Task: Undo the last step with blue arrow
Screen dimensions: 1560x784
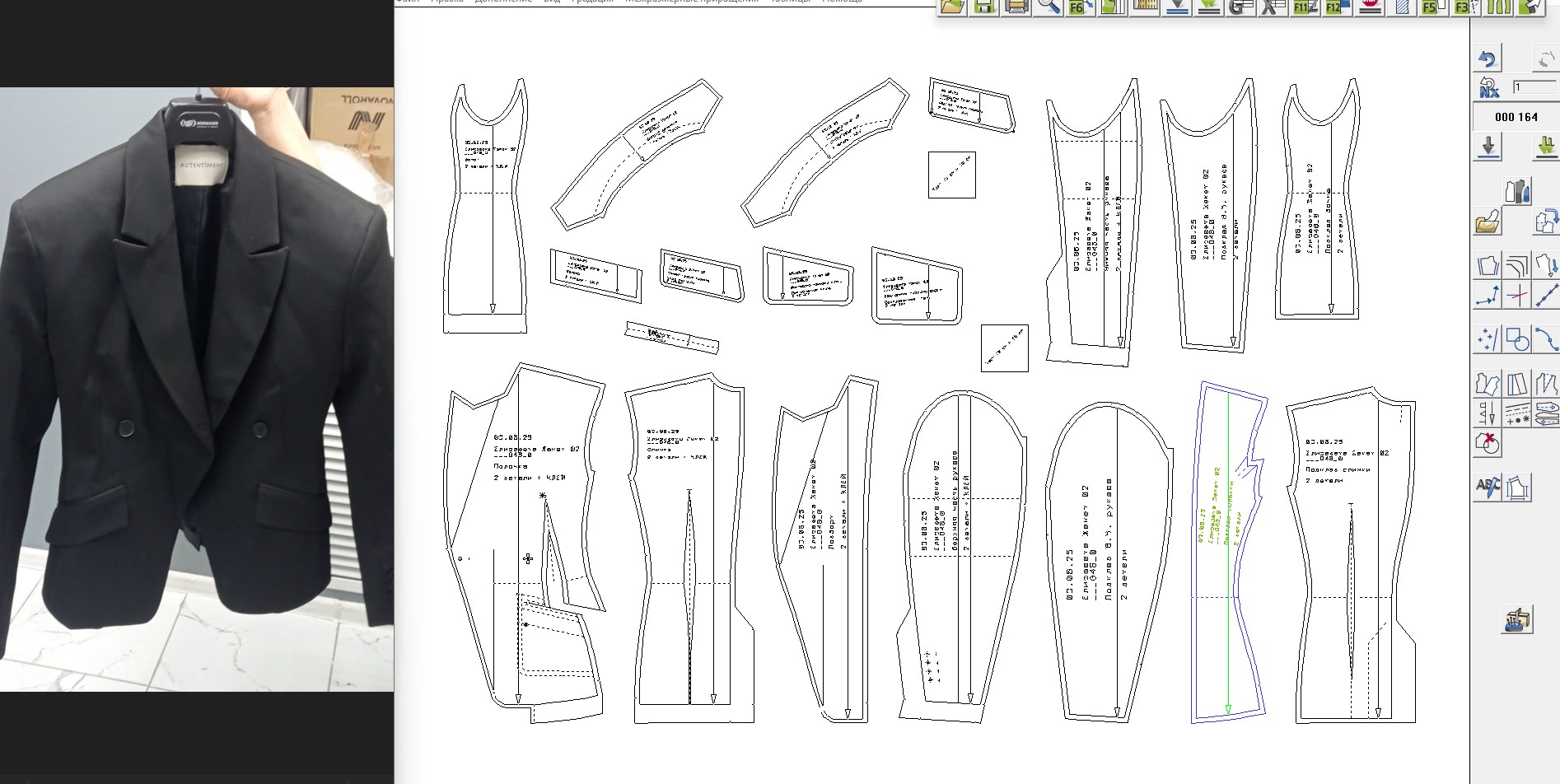Action: (1488, 59)
